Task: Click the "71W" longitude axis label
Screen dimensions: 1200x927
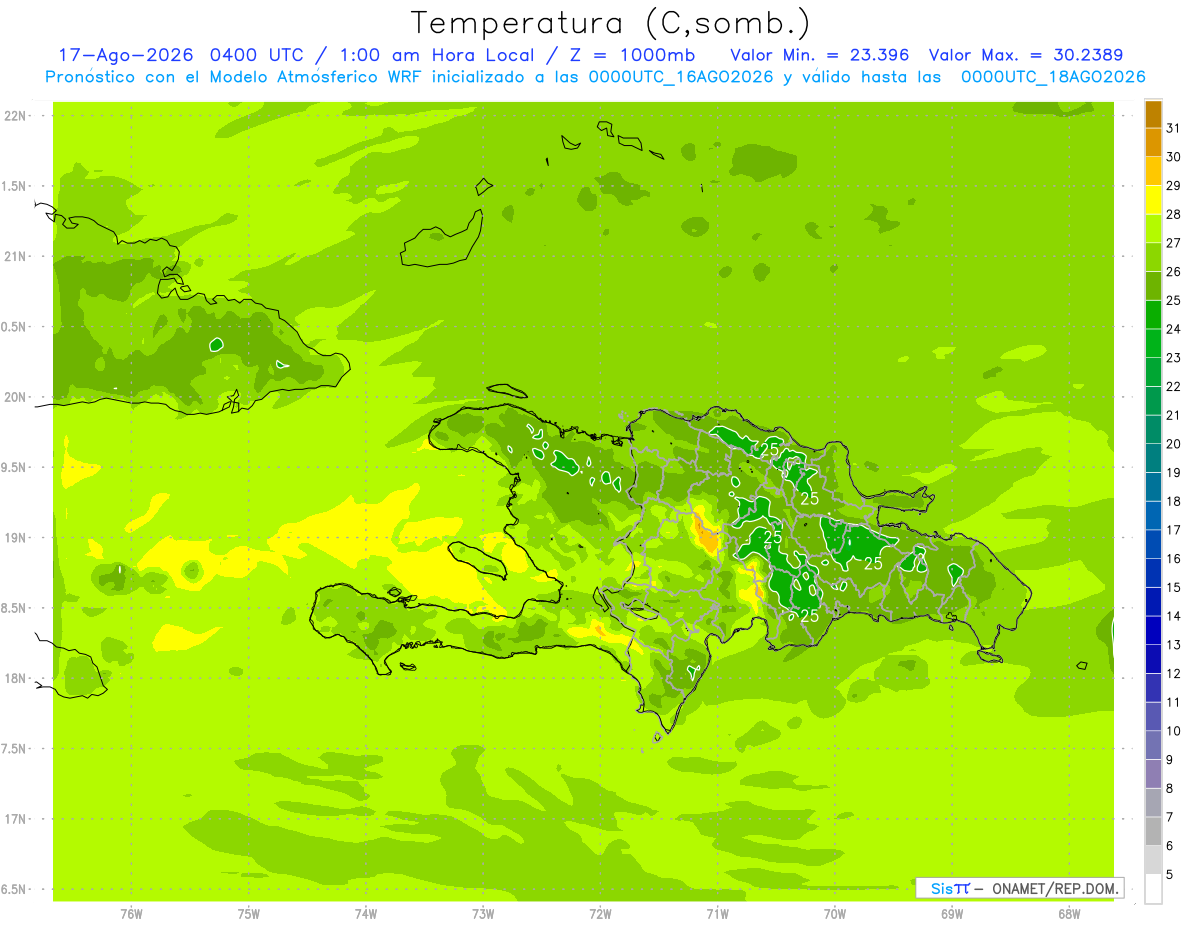Action: (x=717, y=914)
